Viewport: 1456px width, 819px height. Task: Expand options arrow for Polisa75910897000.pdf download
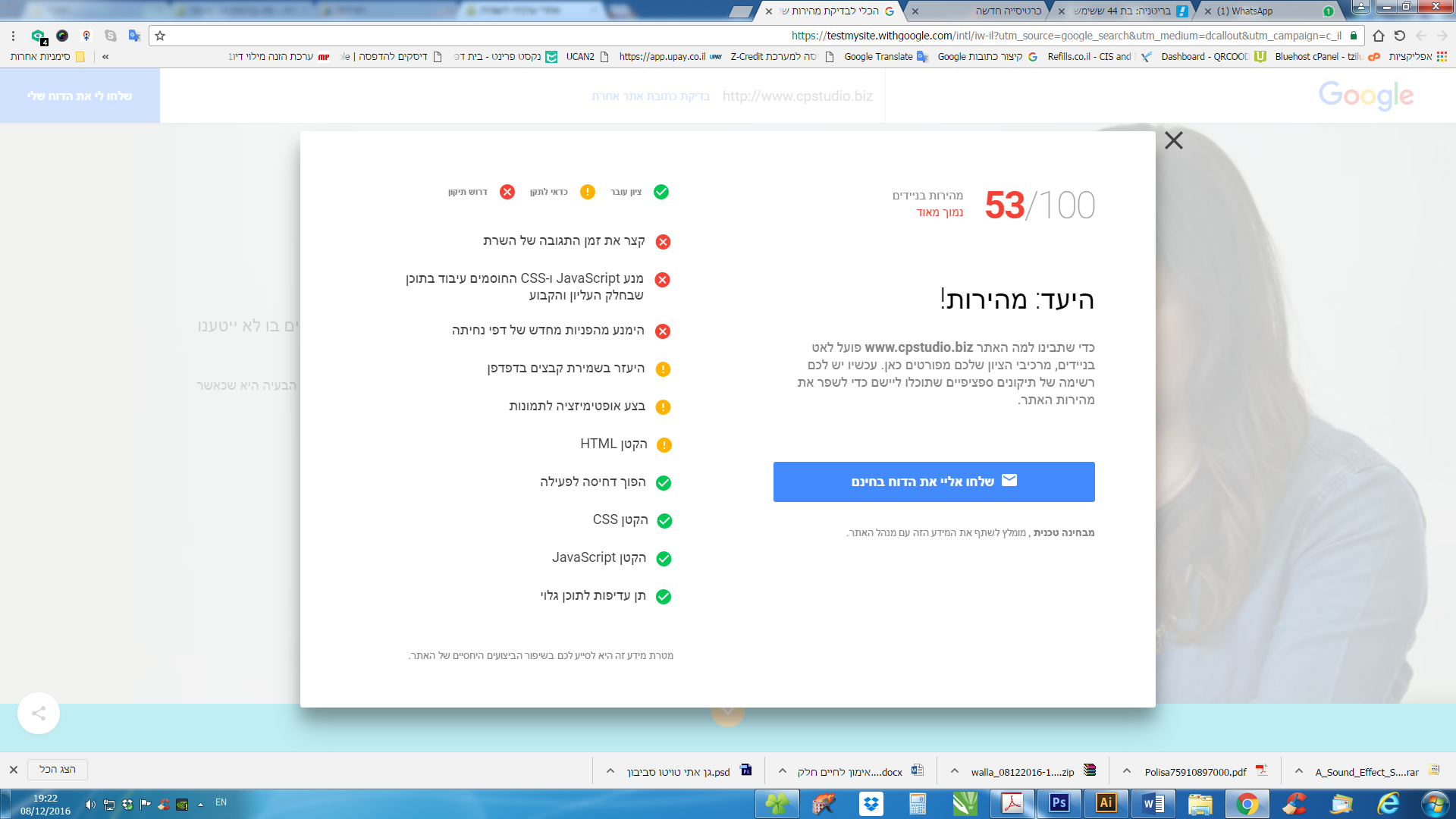pyautogui.click(x=1127, y=771)
